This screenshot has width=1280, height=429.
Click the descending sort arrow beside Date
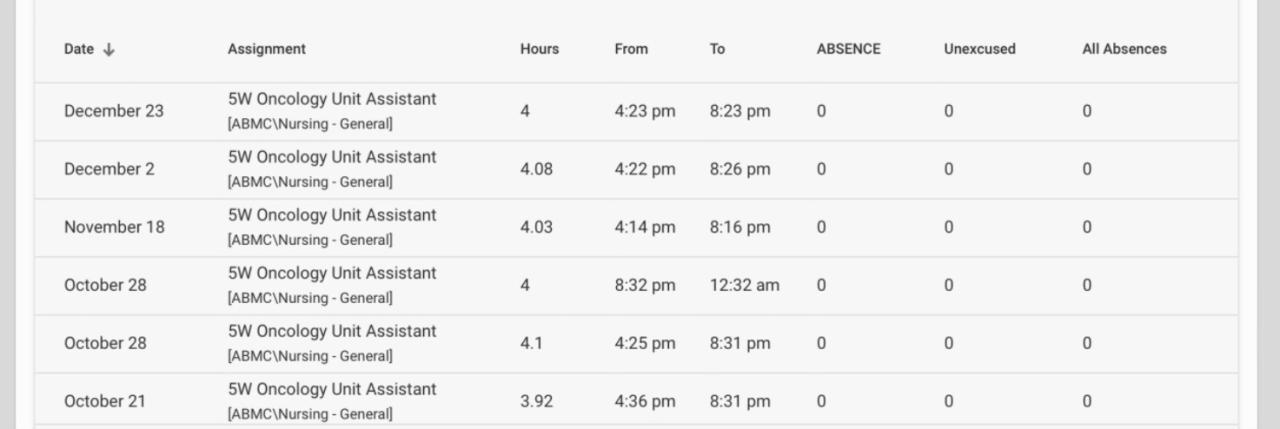[x=109, y=49]
